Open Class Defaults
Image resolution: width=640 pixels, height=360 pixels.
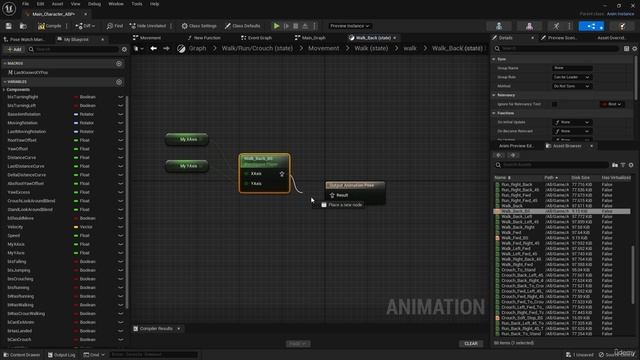point(242,26)
